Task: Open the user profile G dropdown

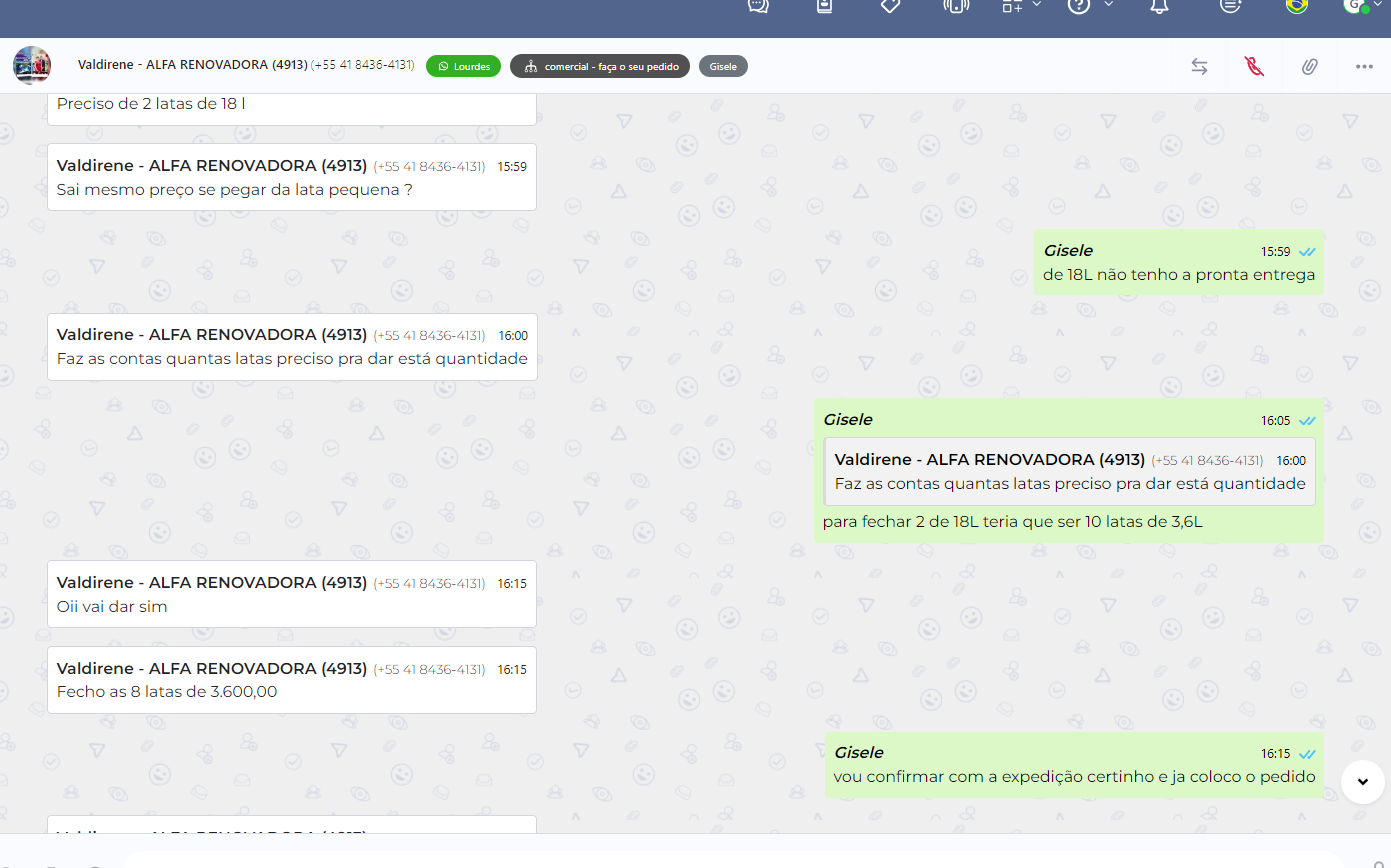Action: pos(1356,6)
